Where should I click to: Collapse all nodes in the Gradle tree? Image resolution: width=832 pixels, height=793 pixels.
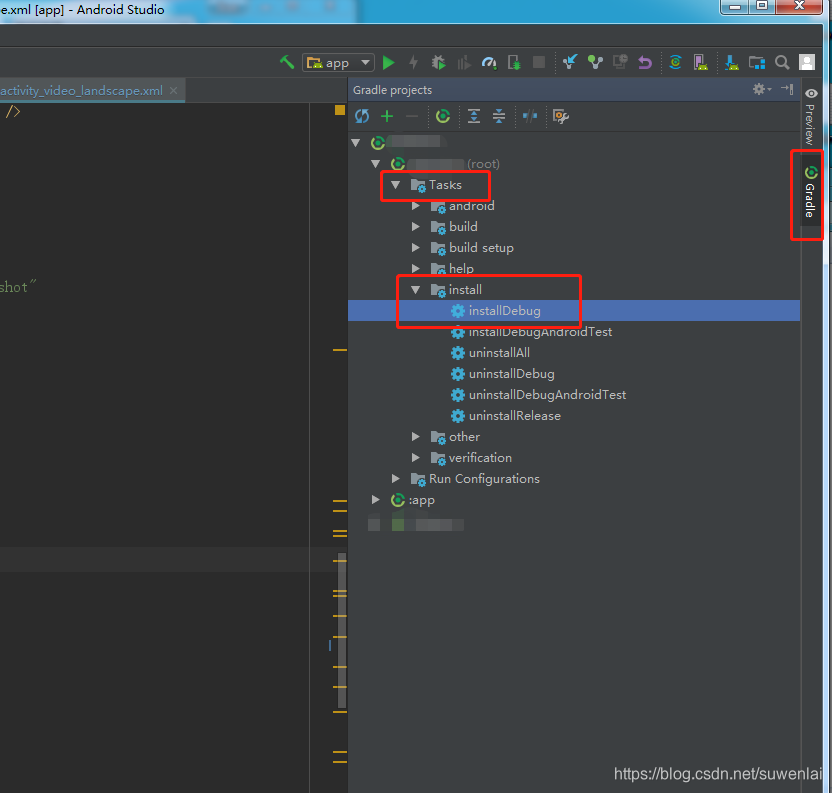(499, 116)
